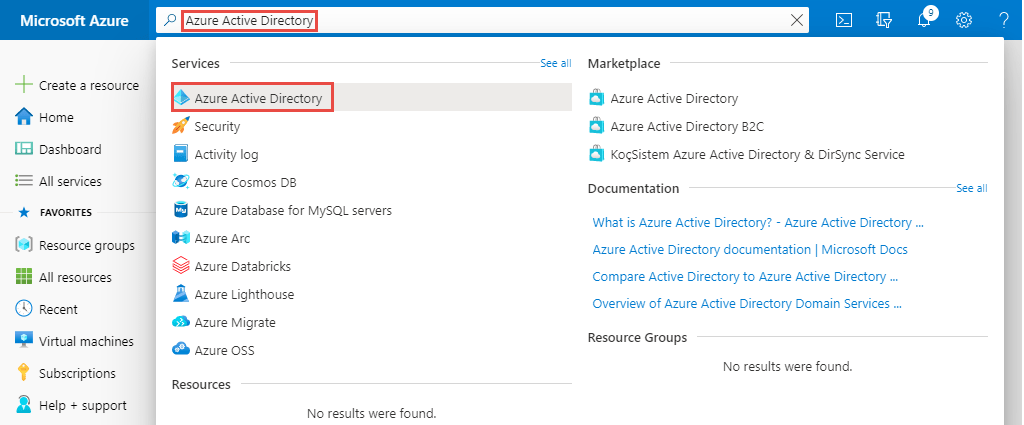Click the Subscriptions key icon
This screenshot has height=425, width=1024.
[x=24, y=373]
